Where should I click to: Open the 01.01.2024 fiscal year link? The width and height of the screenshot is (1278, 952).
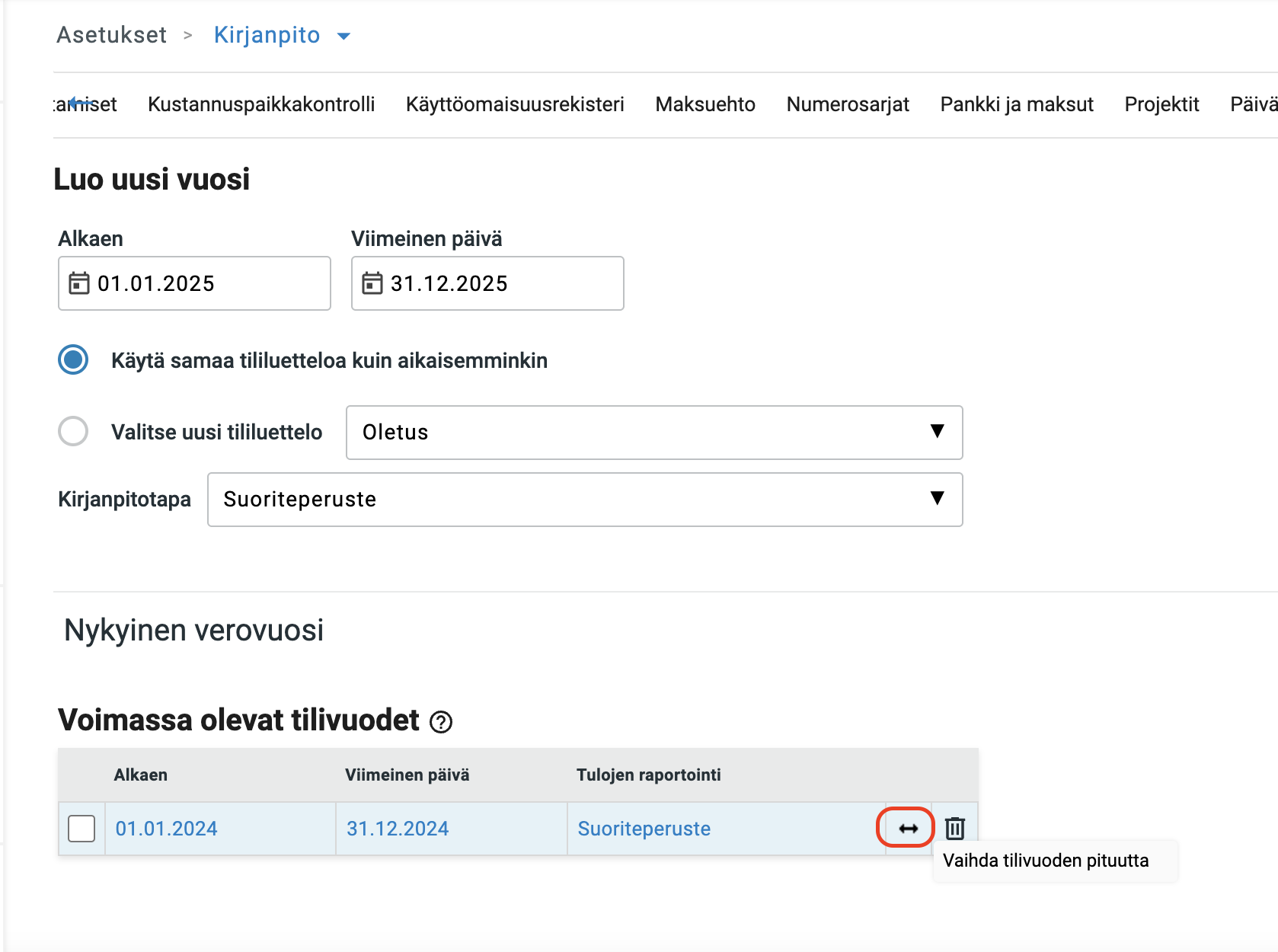tap(167, 829)
